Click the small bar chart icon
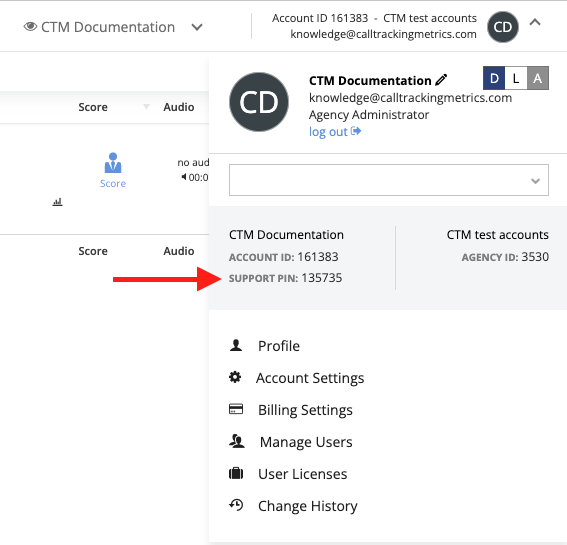 (57, 202)
